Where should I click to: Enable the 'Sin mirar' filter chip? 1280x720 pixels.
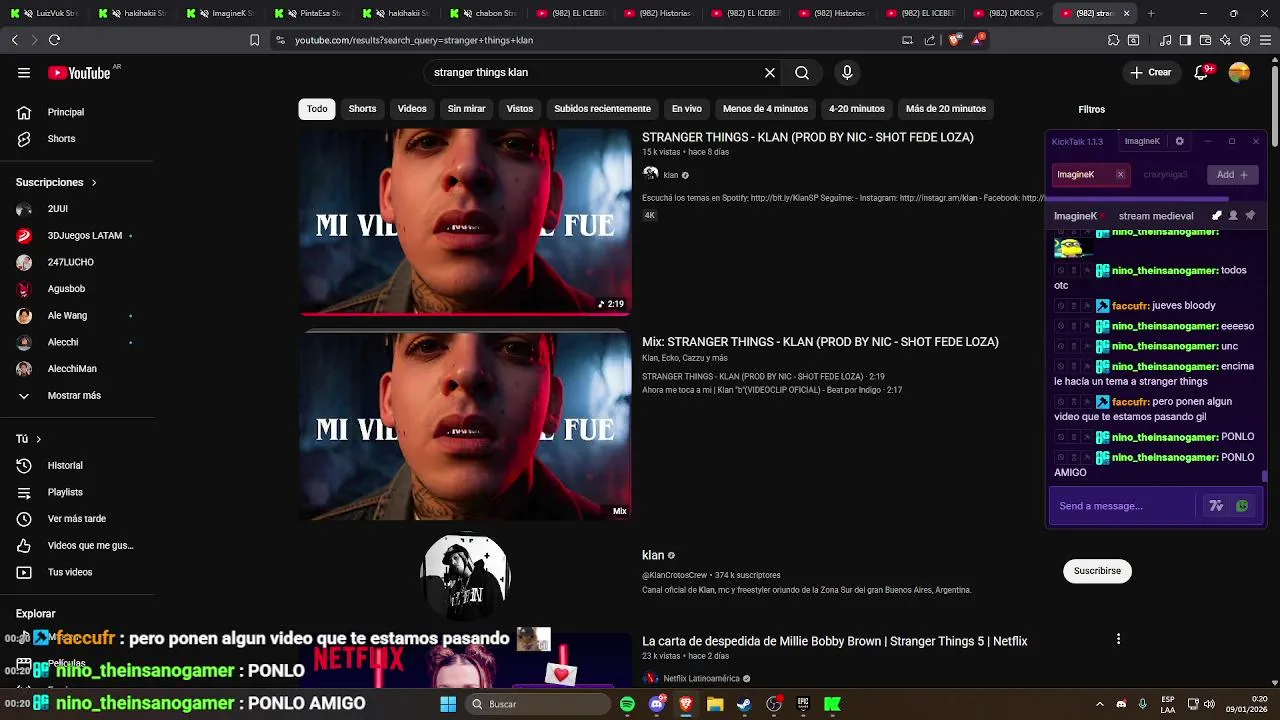(x=466, y=108)
